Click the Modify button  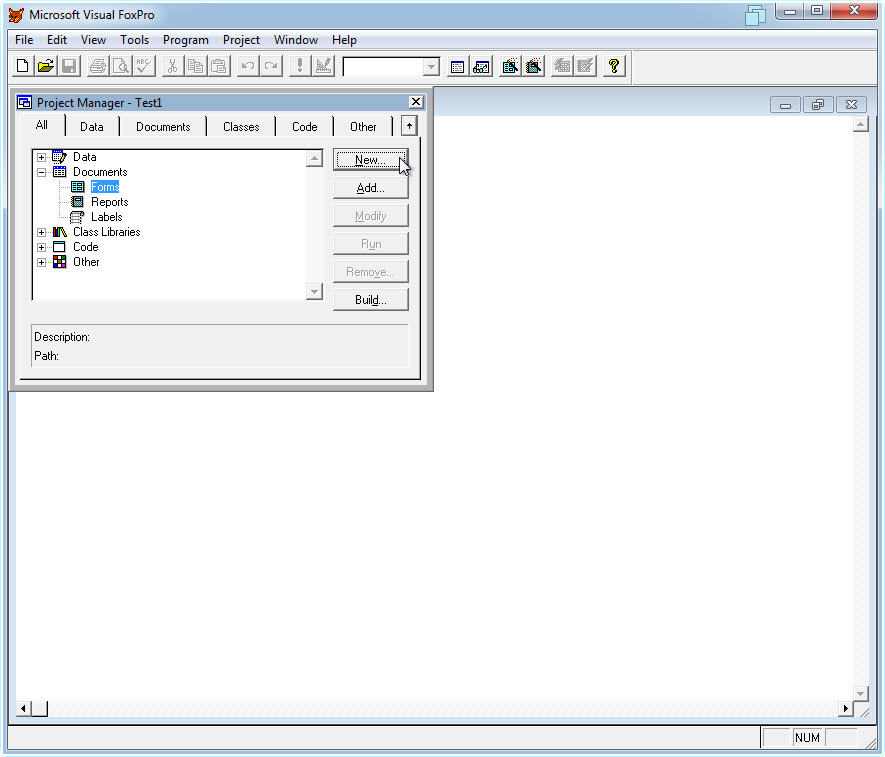coord(370,216)
